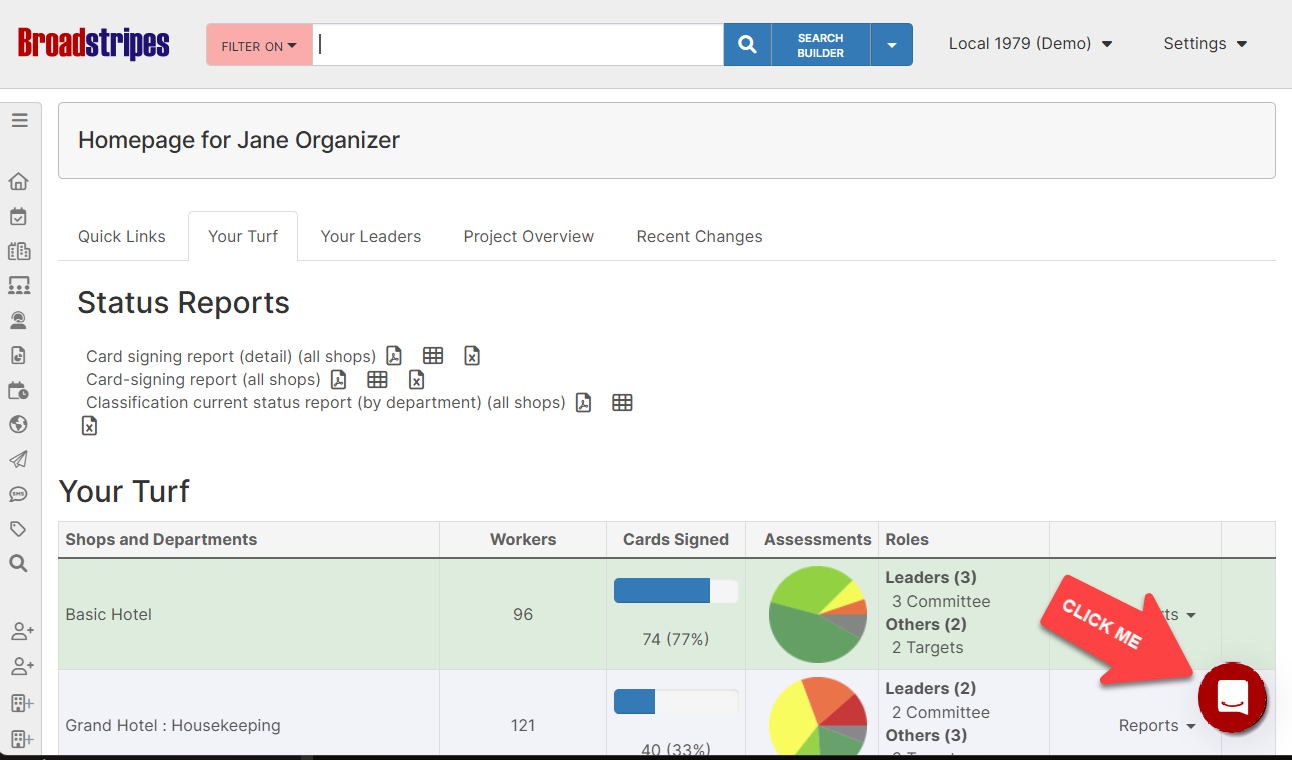Open the people group icon in sidebar
This screenshot has width=1292, height=760.
(18, 286)
